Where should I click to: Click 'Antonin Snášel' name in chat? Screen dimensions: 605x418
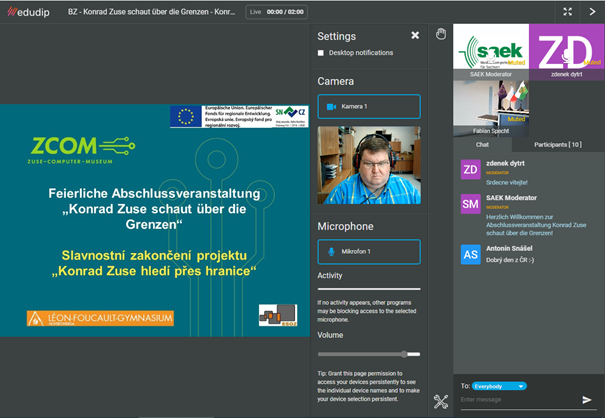point(509,248)
